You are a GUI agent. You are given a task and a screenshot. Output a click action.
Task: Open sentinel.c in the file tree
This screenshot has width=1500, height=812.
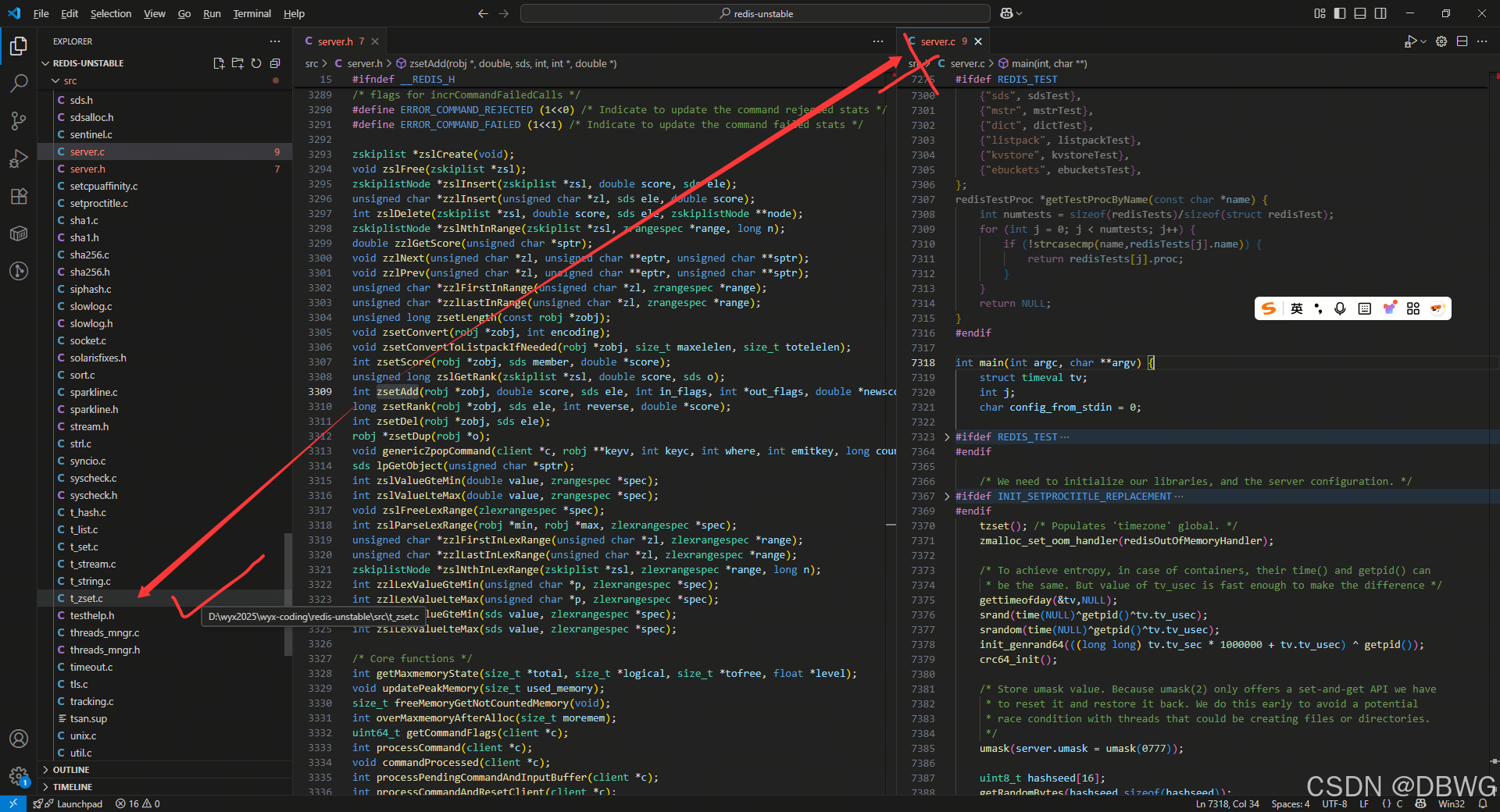pyautogui.click(x=165, y=134)
